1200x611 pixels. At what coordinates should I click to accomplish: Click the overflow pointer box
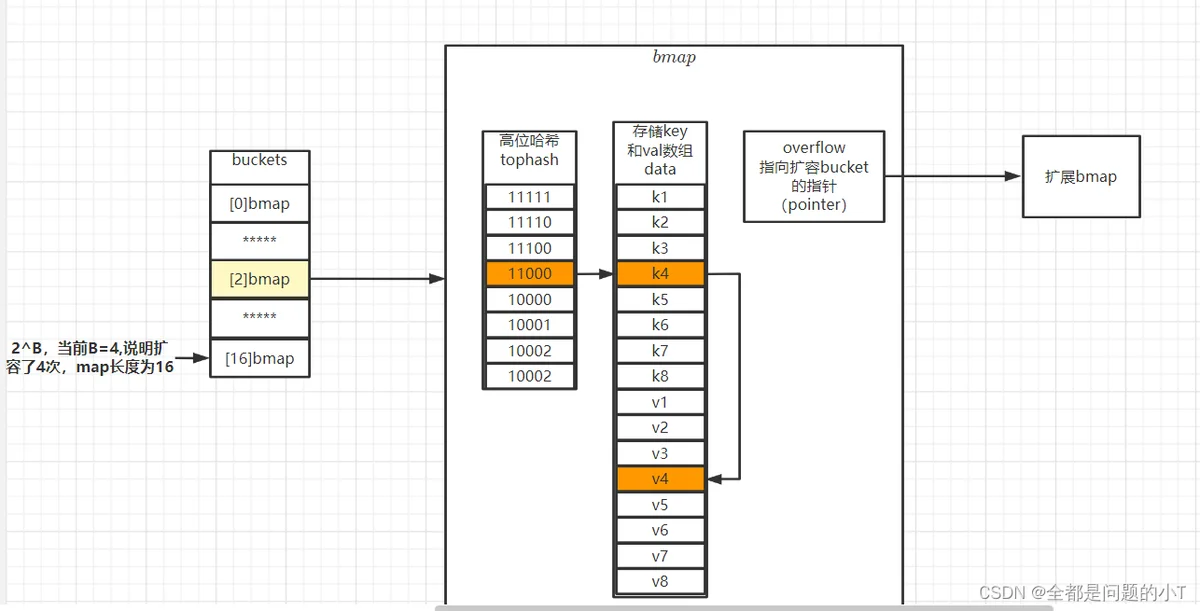pyautogui.click(x=814, y=176)
